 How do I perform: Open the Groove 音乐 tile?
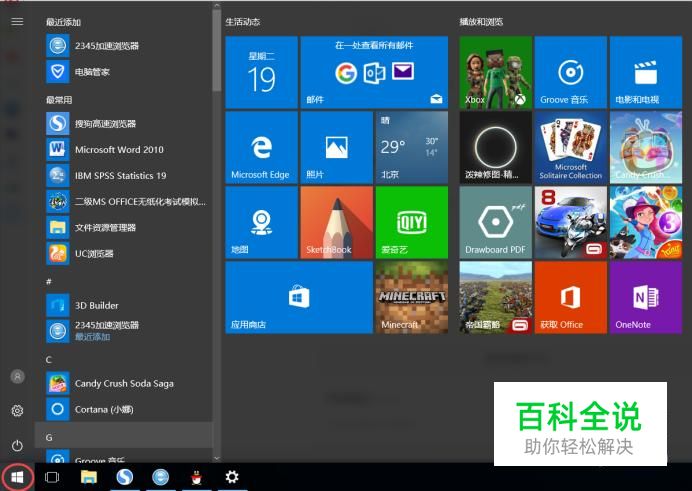[570, 72]
